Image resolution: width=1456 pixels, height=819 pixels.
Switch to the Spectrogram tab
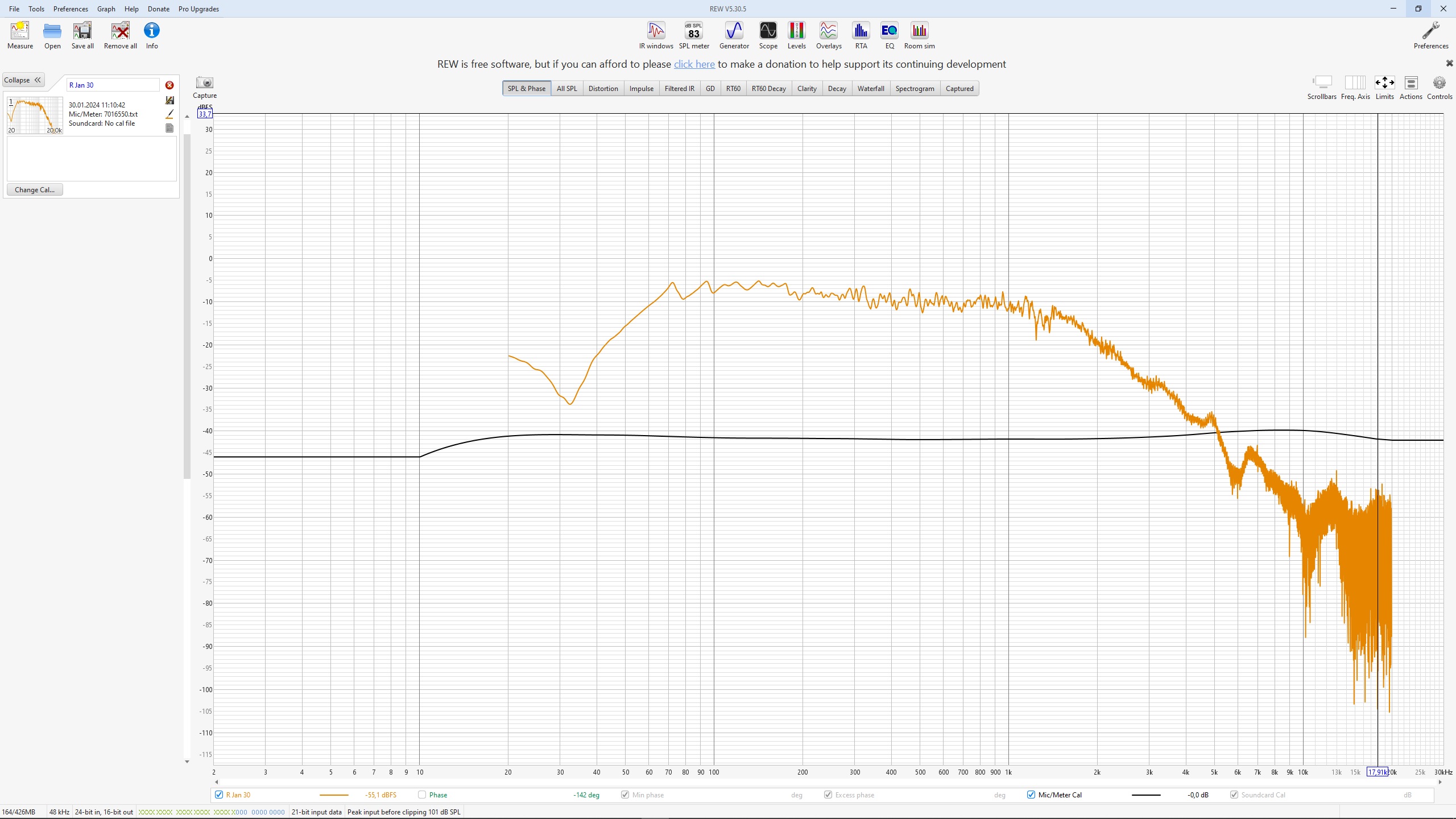tap(915, 88)
